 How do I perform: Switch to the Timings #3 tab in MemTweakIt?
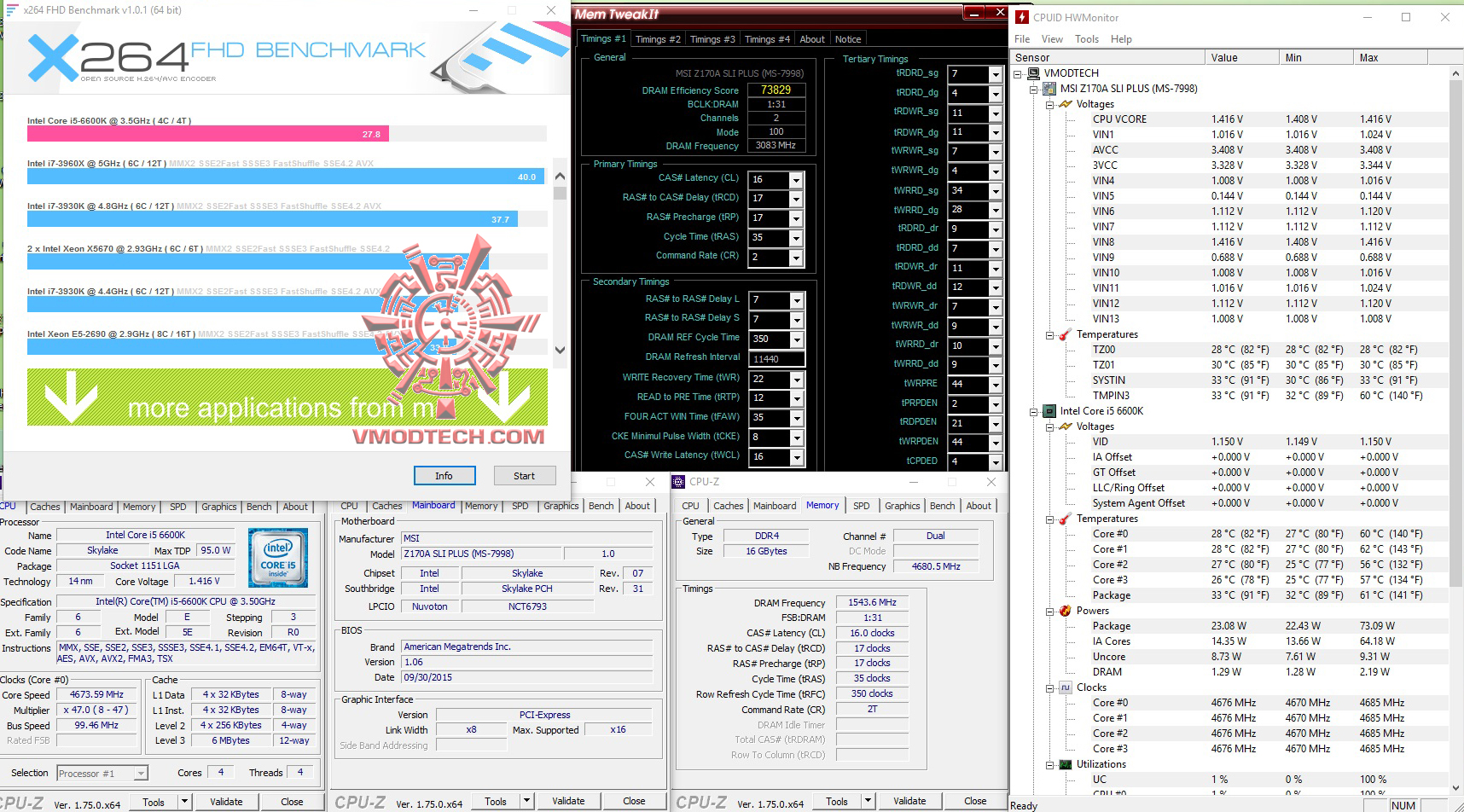tap(712, 39)
